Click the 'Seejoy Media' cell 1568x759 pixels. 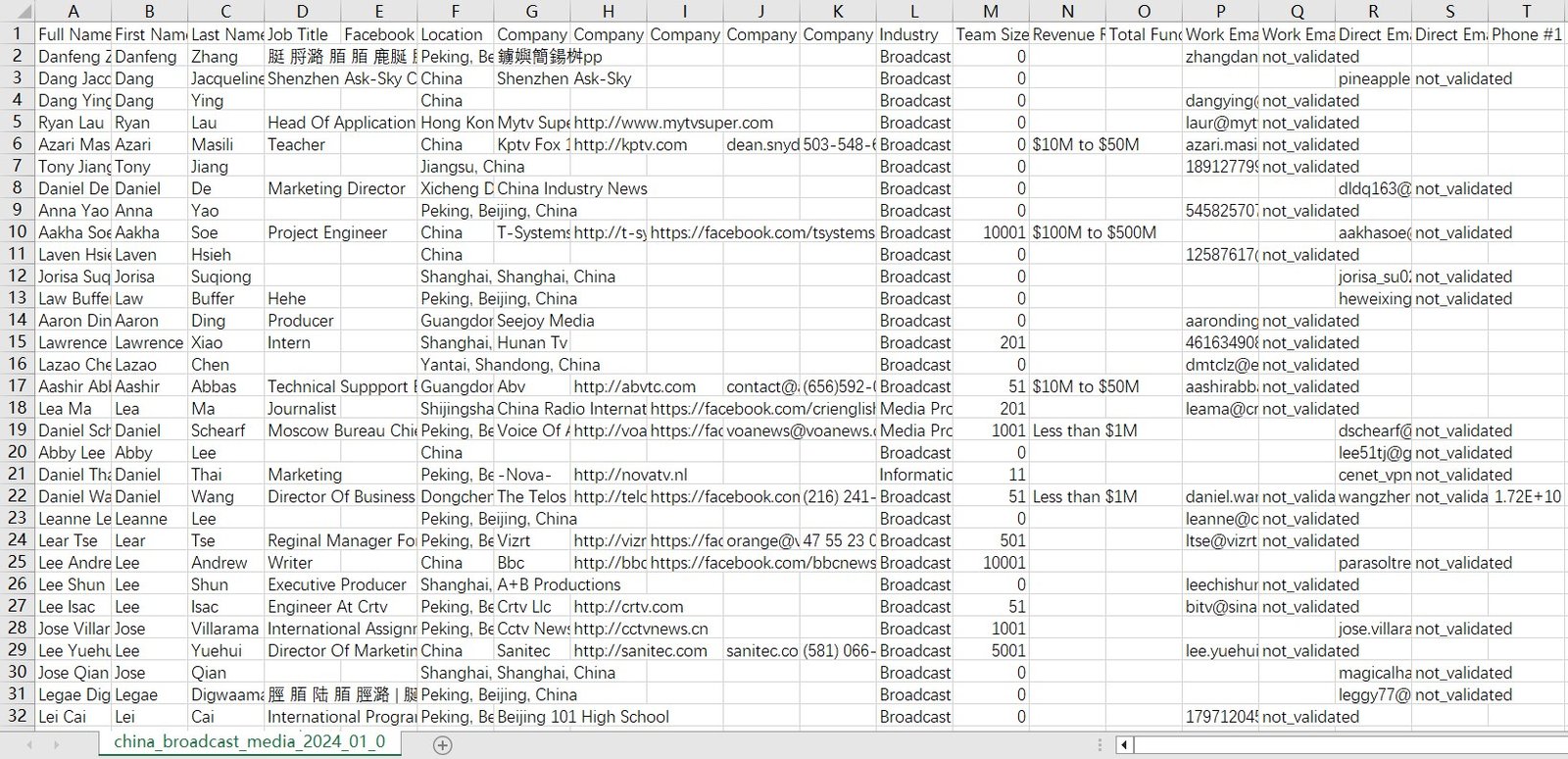pyautogui.click(x=546, y=321)
